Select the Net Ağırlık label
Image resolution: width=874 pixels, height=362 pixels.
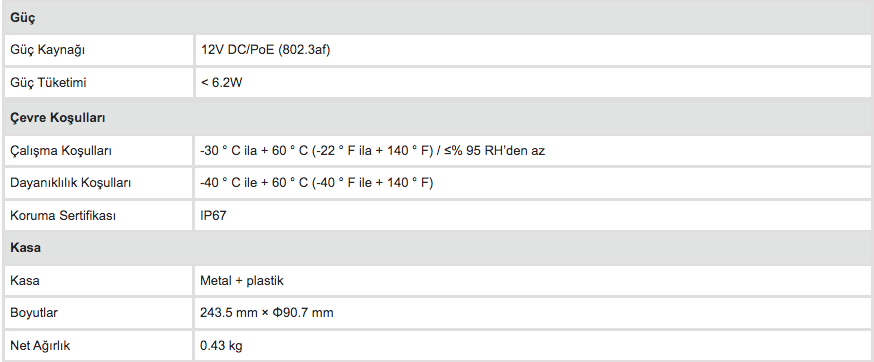click(x=40, y=346)
